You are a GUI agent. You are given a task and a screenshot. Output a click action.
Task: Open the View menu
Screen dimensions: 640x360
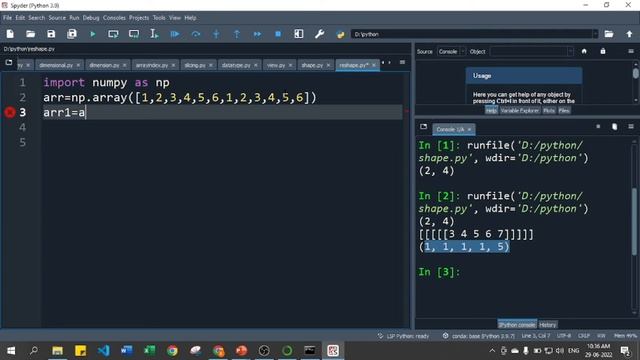click(x=175, y=18)
